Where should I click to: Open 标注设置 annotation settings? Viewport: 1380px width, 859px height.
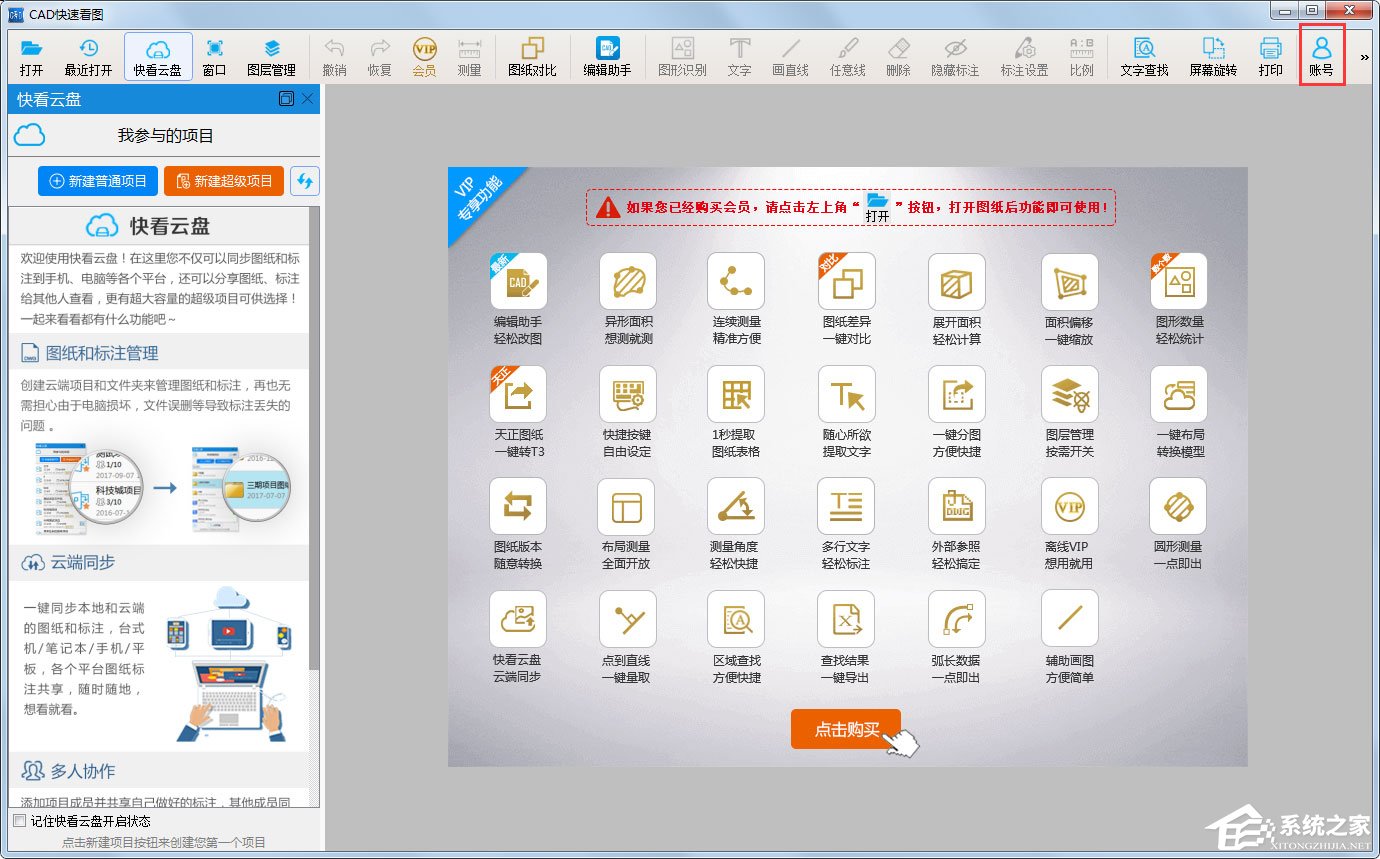tap(1027, 55)
